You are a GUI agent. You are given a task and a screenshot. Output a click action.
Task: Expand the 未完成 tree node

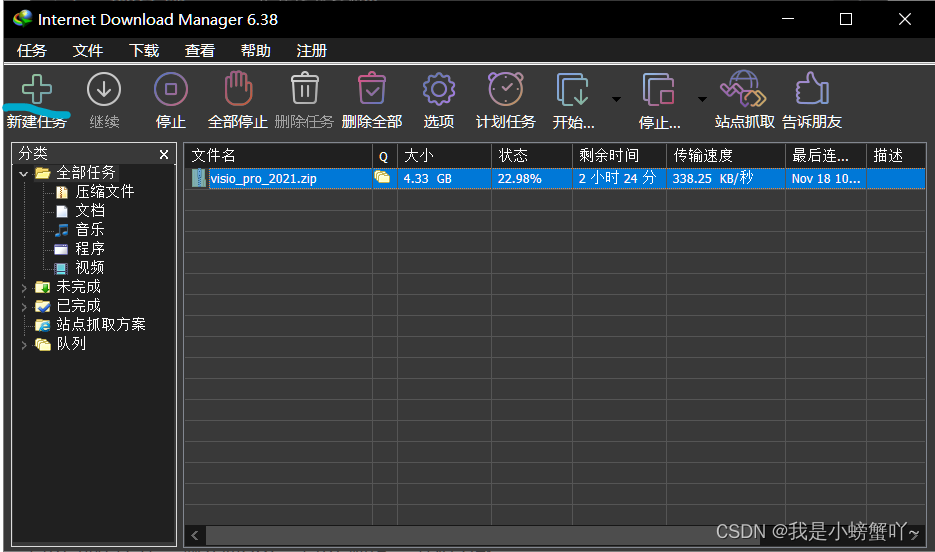point(24,288)
